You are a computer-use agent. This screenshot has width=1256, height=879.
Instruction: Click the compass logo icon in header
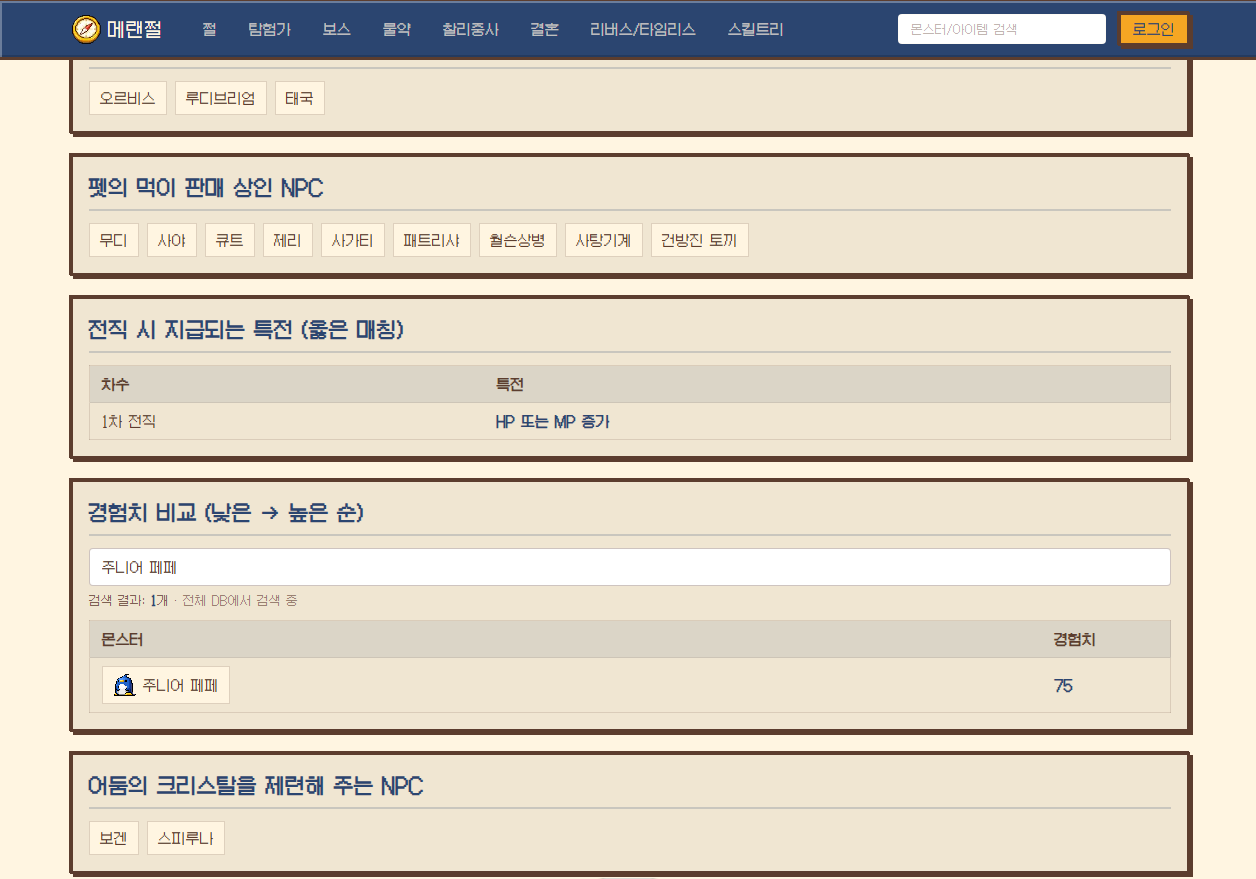click(86, 29)
